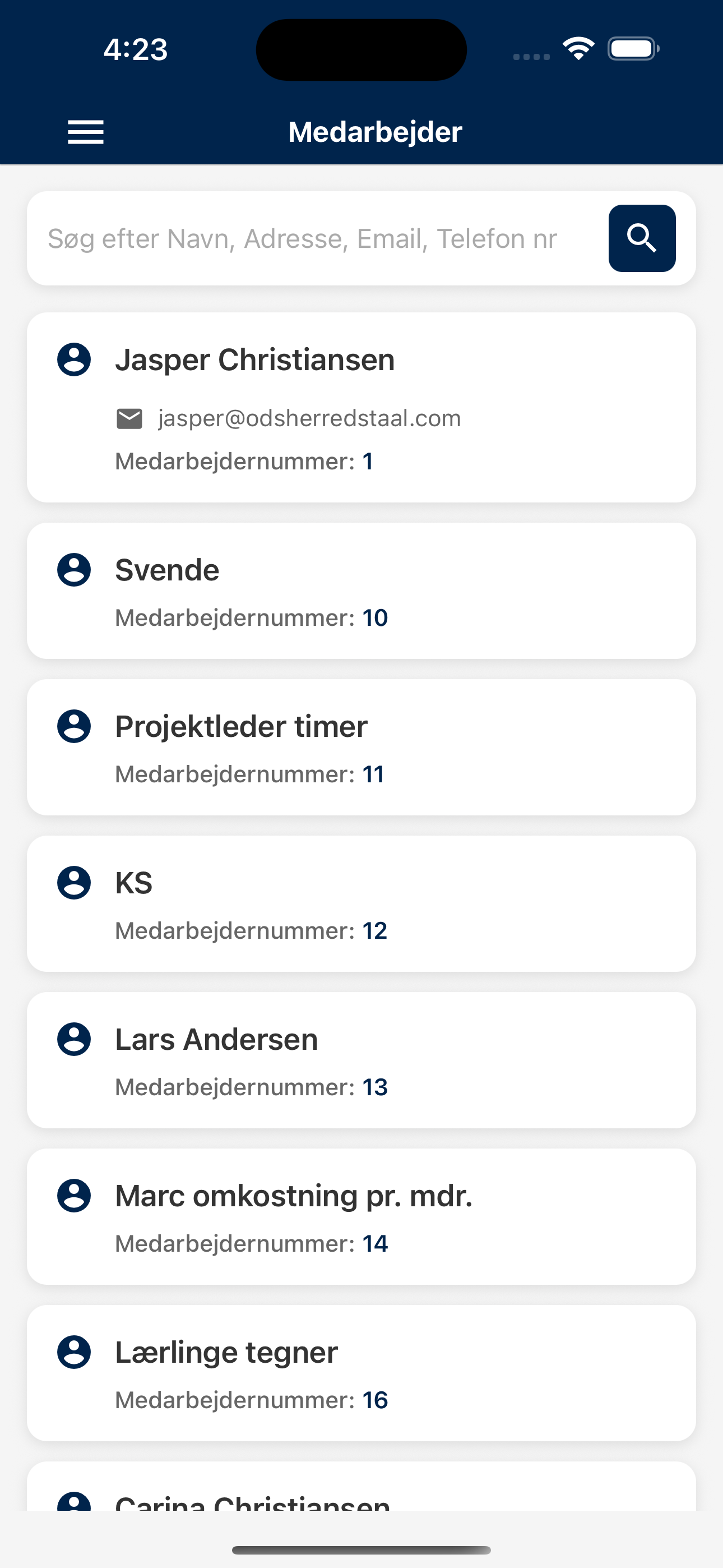Screen dimensions: 723x1568
Task: Tap the magnifier search button
Action: pos(641,238)
